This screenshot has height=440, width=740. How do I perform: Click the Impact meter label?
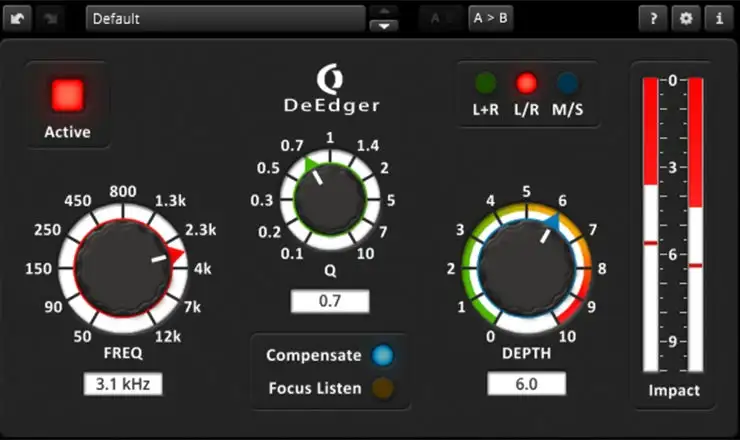[674, 391]
